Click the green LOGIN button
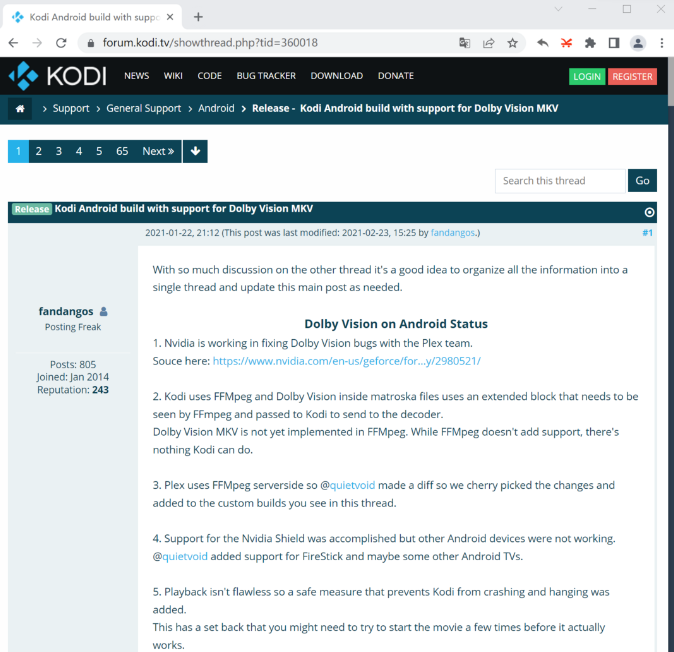Screen dimensions: 674x652 pyautogui.click(x=587, y=77)
